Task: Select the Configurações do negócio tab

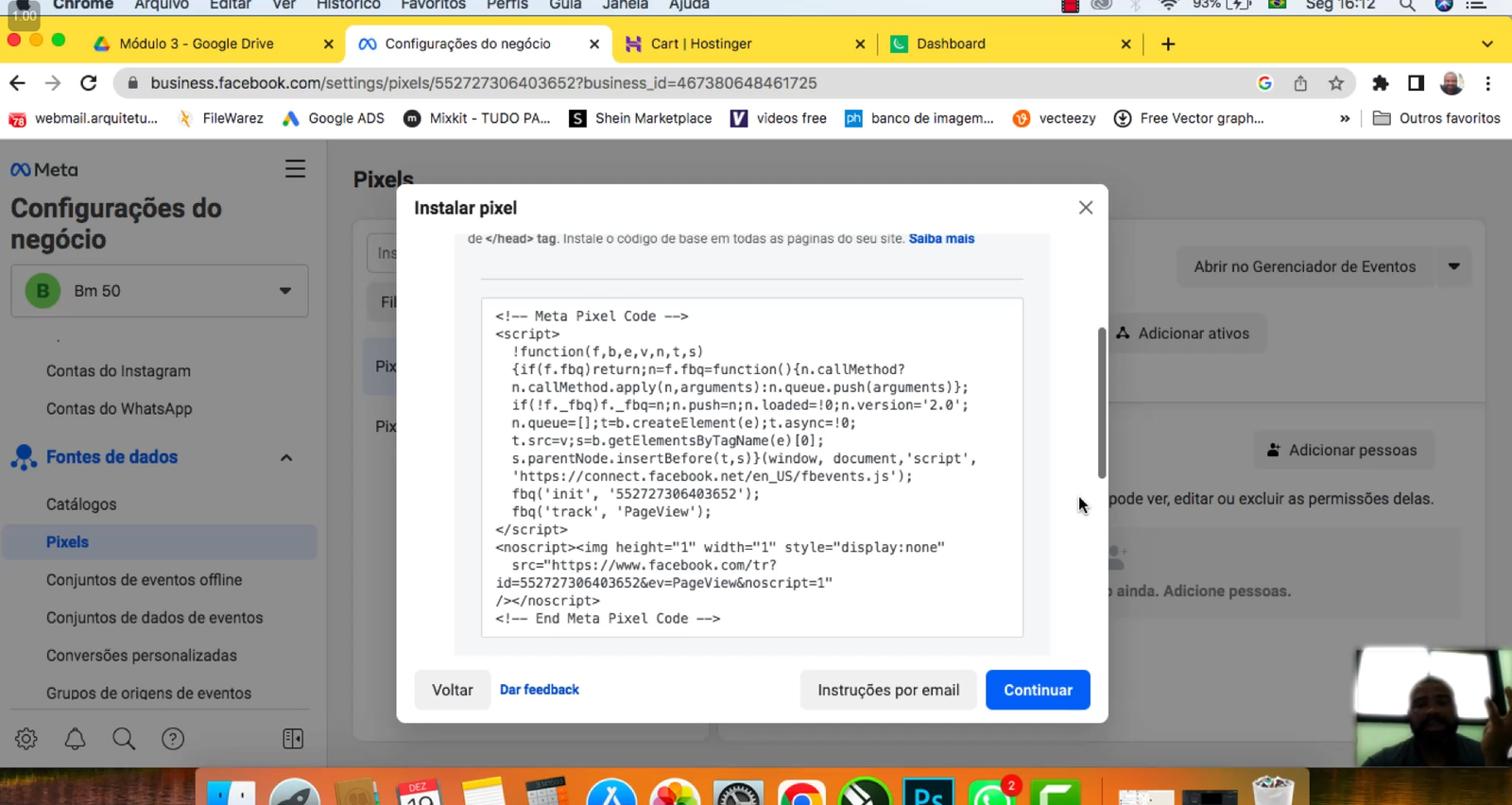Action: pos(468,43)
